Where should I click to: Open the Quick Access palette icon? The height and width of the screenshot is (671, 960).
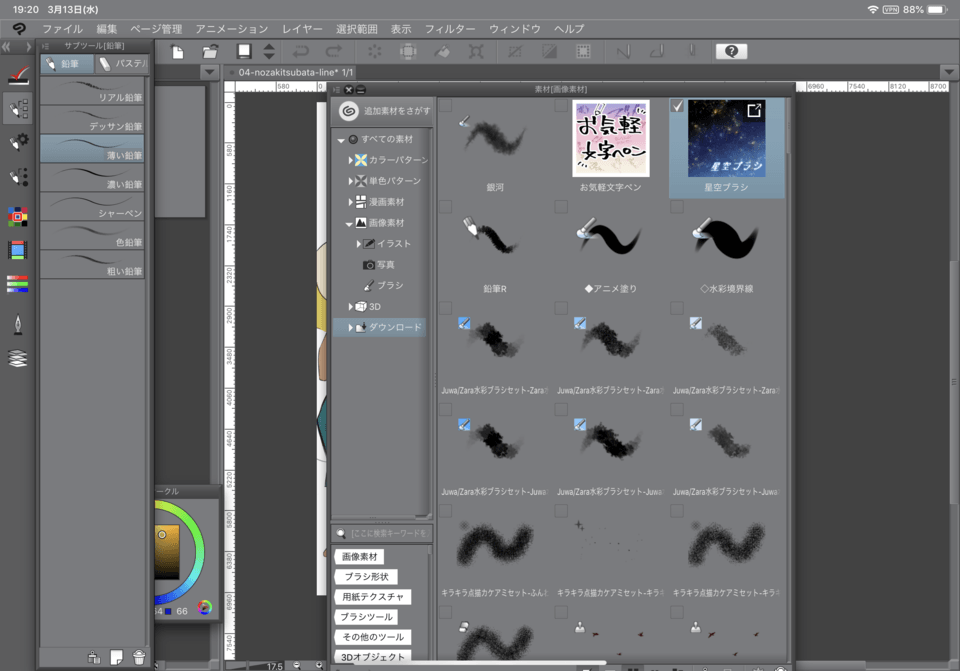click(18, 75)
